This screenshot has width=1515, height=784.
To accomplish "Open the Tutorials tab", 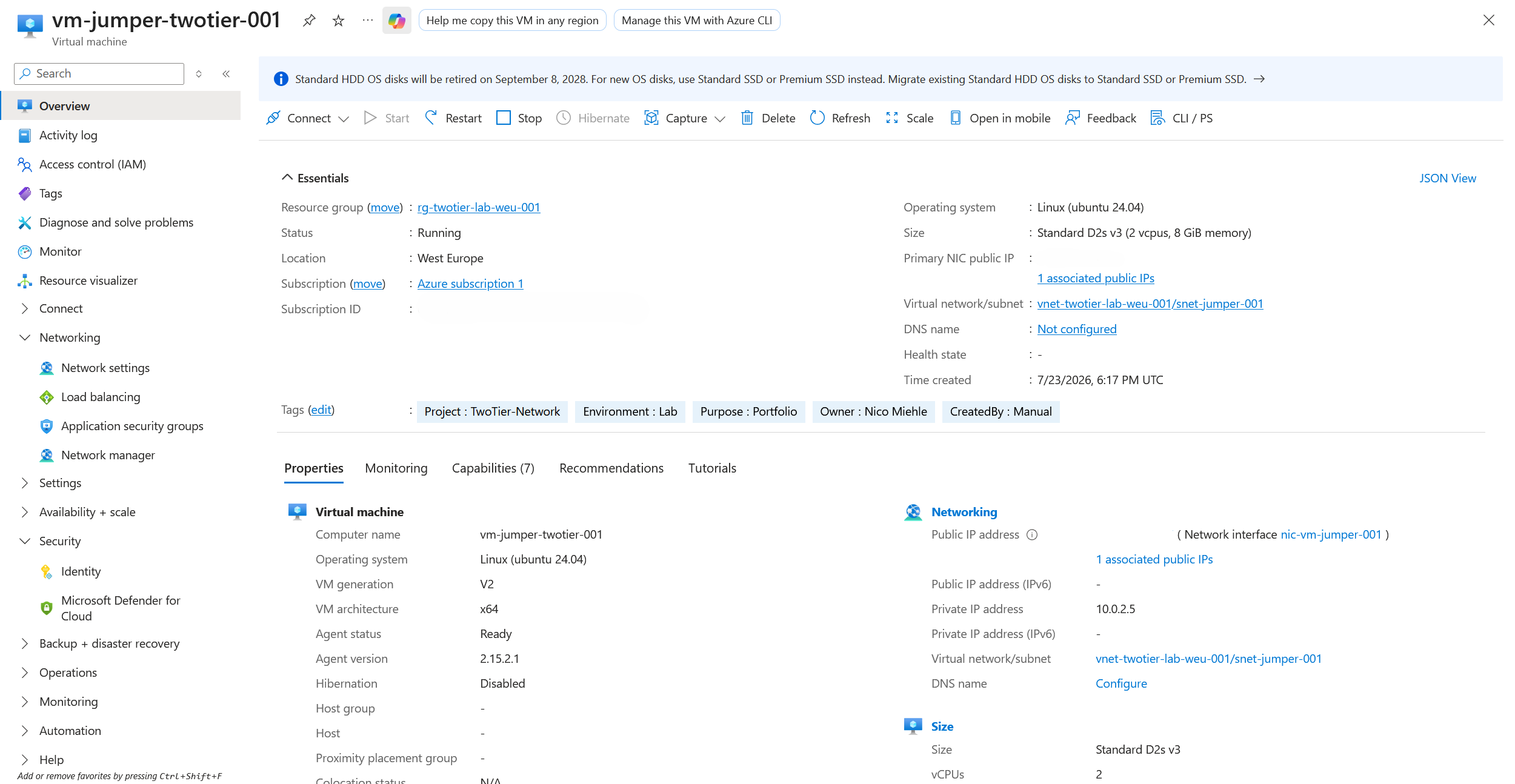I will click(x=712, y=468).
